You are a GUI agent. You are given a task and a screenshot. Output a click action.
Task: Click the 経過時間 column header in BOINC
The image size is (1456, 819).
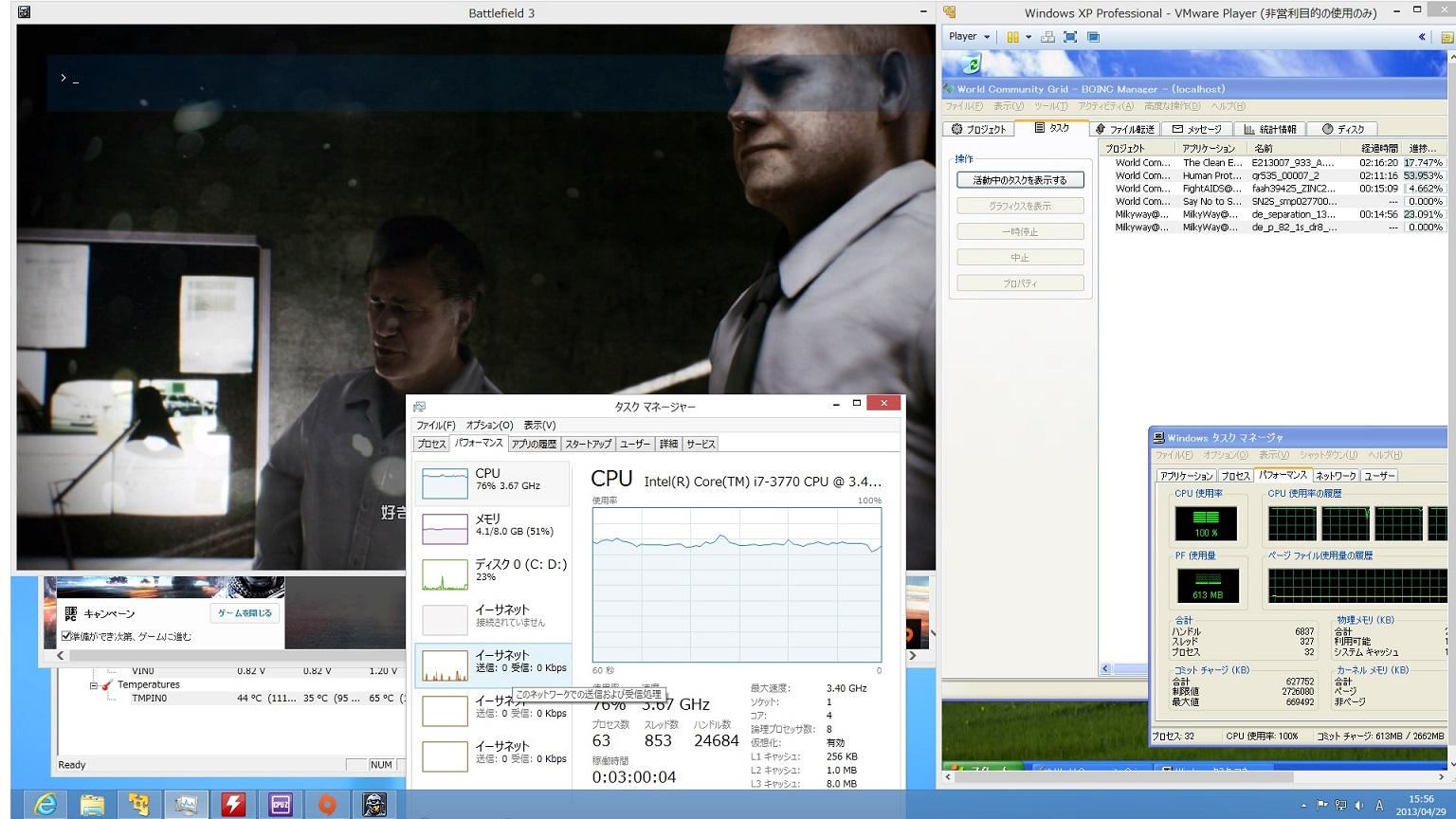1374,148
